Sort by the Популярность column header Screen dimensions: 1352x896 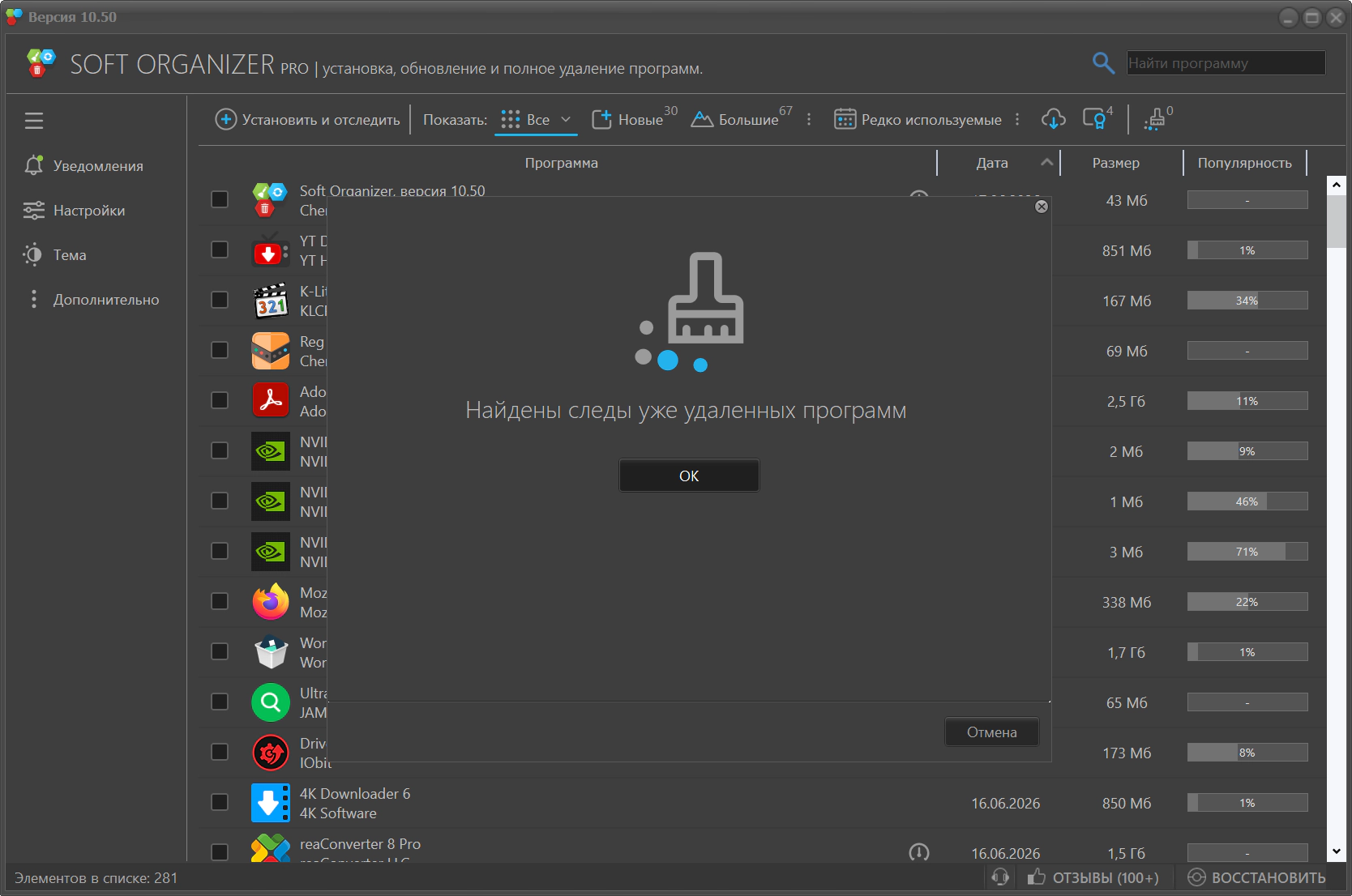pyautogui.click(x=1244, y=163)
